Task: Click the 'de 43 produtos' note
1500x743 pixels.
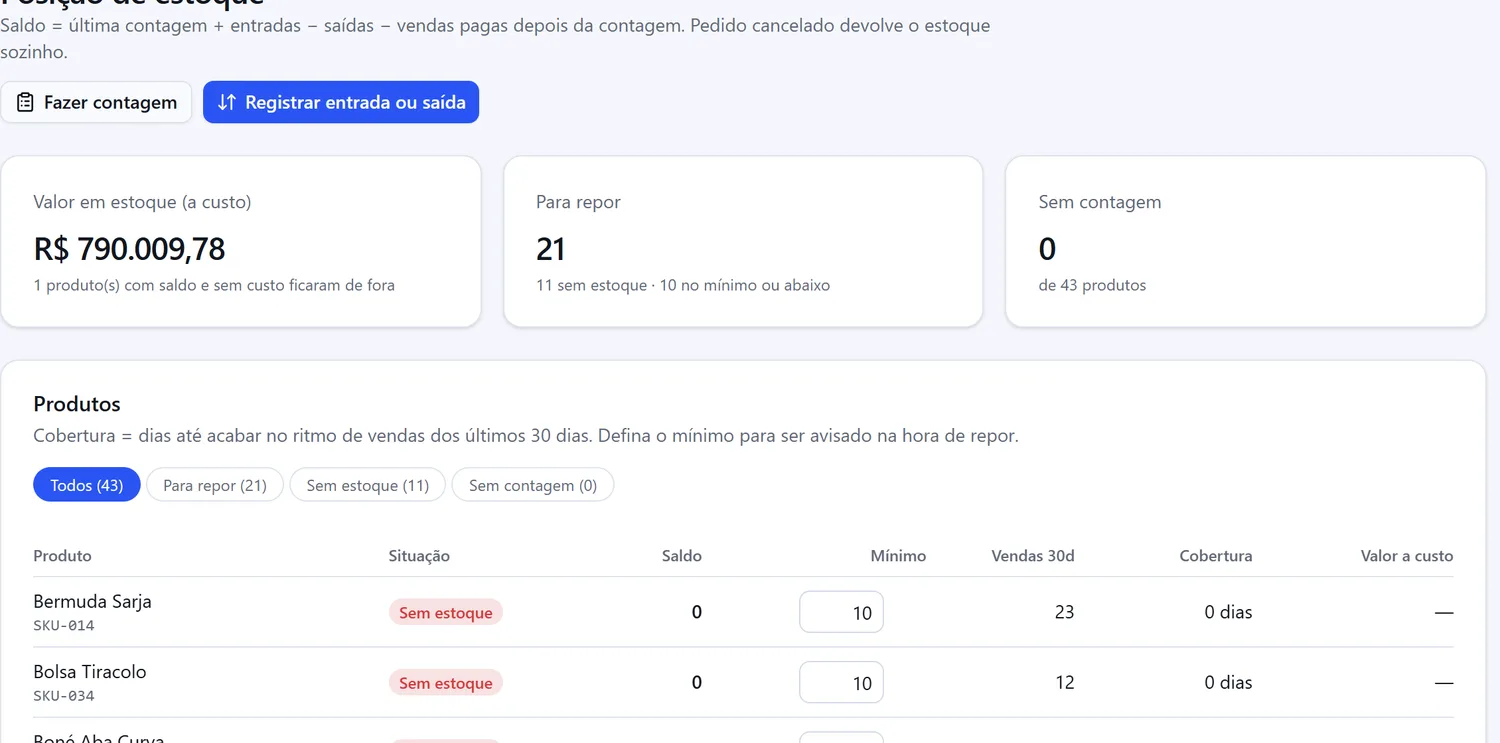Action: tap(1092, 285)
